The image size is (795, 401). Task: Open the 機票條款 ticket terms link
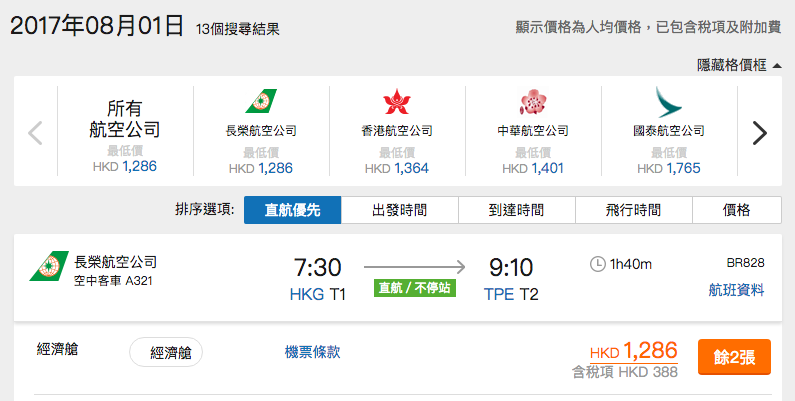(312, 352)
